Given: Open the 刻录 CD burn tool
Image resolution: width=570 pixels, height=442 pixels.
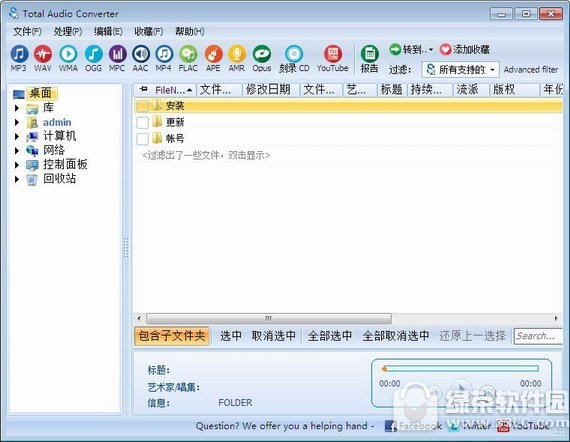Looking at the screenshot, I should coord(294,58).
